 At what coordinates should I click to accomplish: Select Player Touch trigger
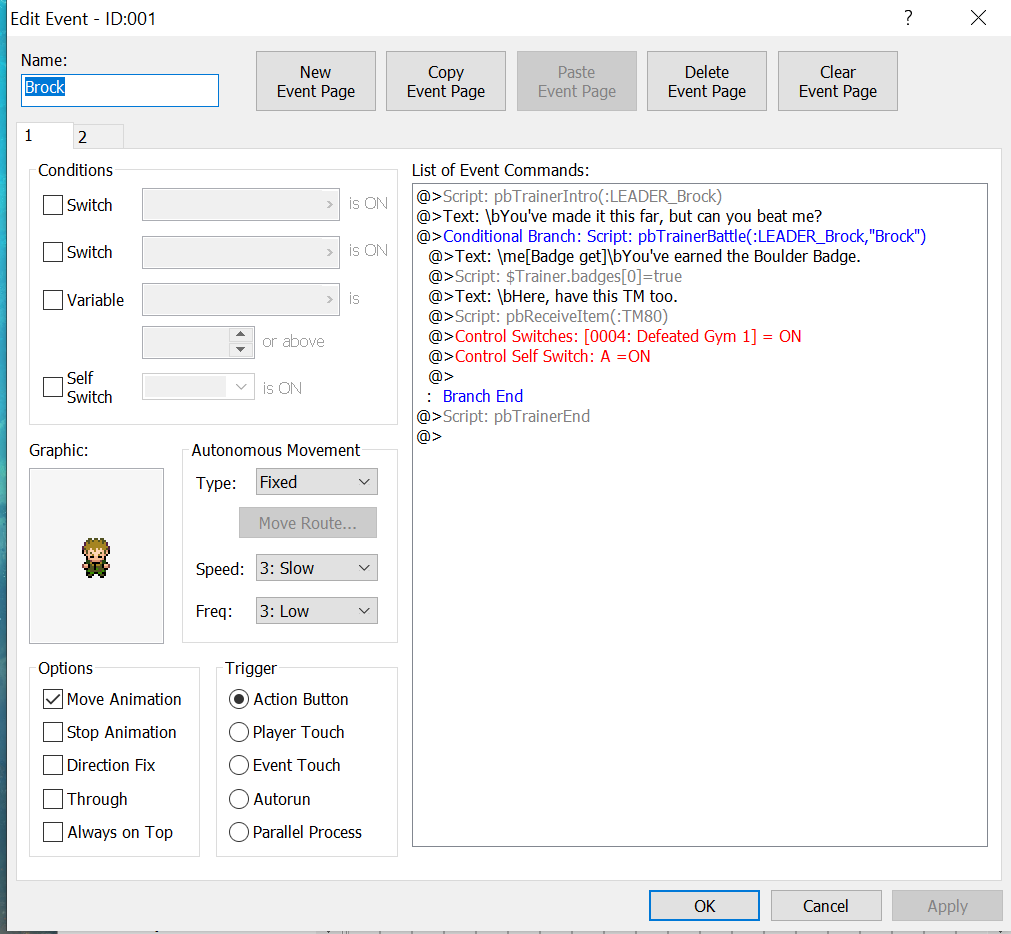point(239,732)
